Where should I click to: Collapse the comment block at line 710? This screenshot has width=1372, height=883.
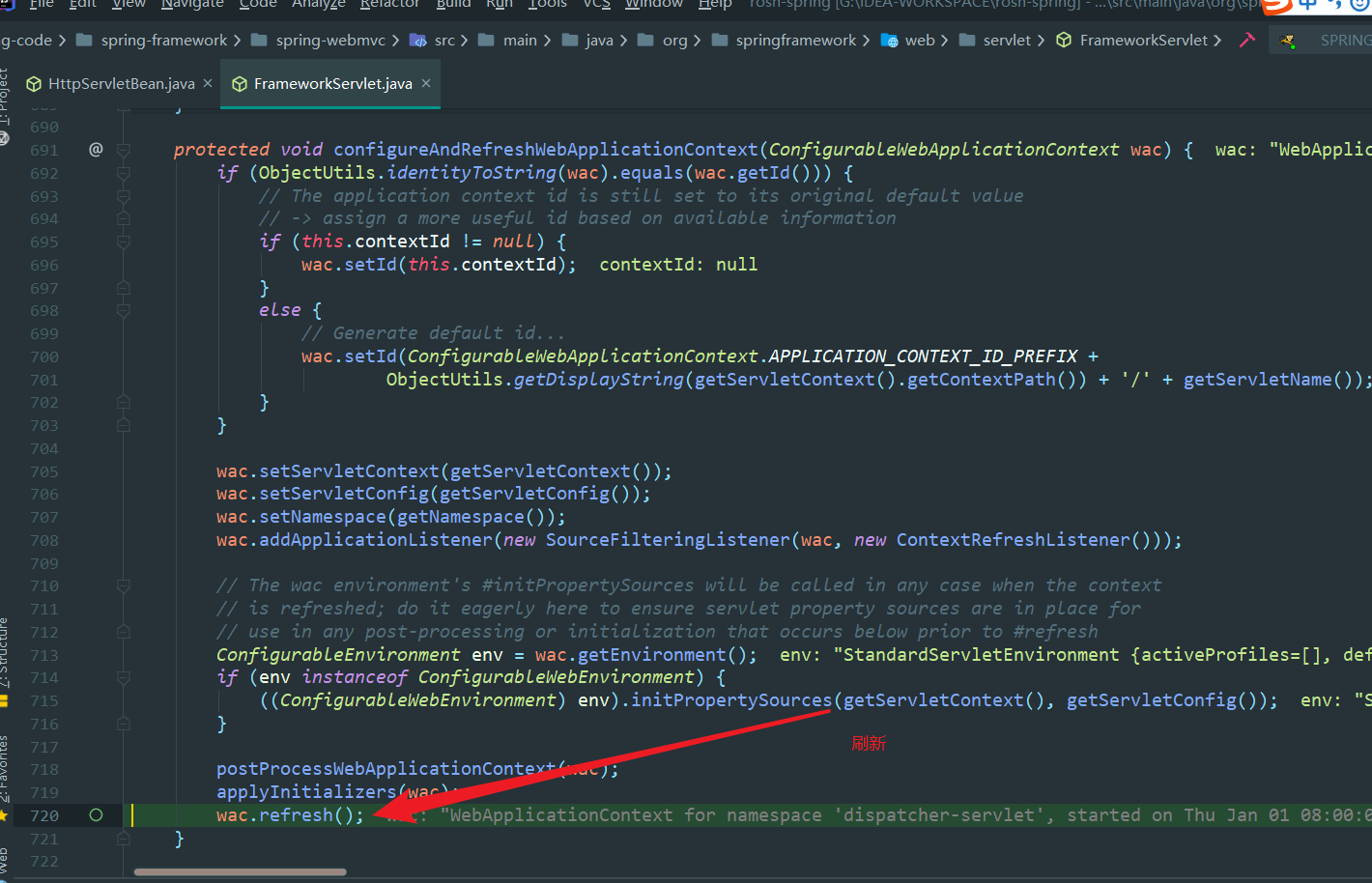[124, 585]
